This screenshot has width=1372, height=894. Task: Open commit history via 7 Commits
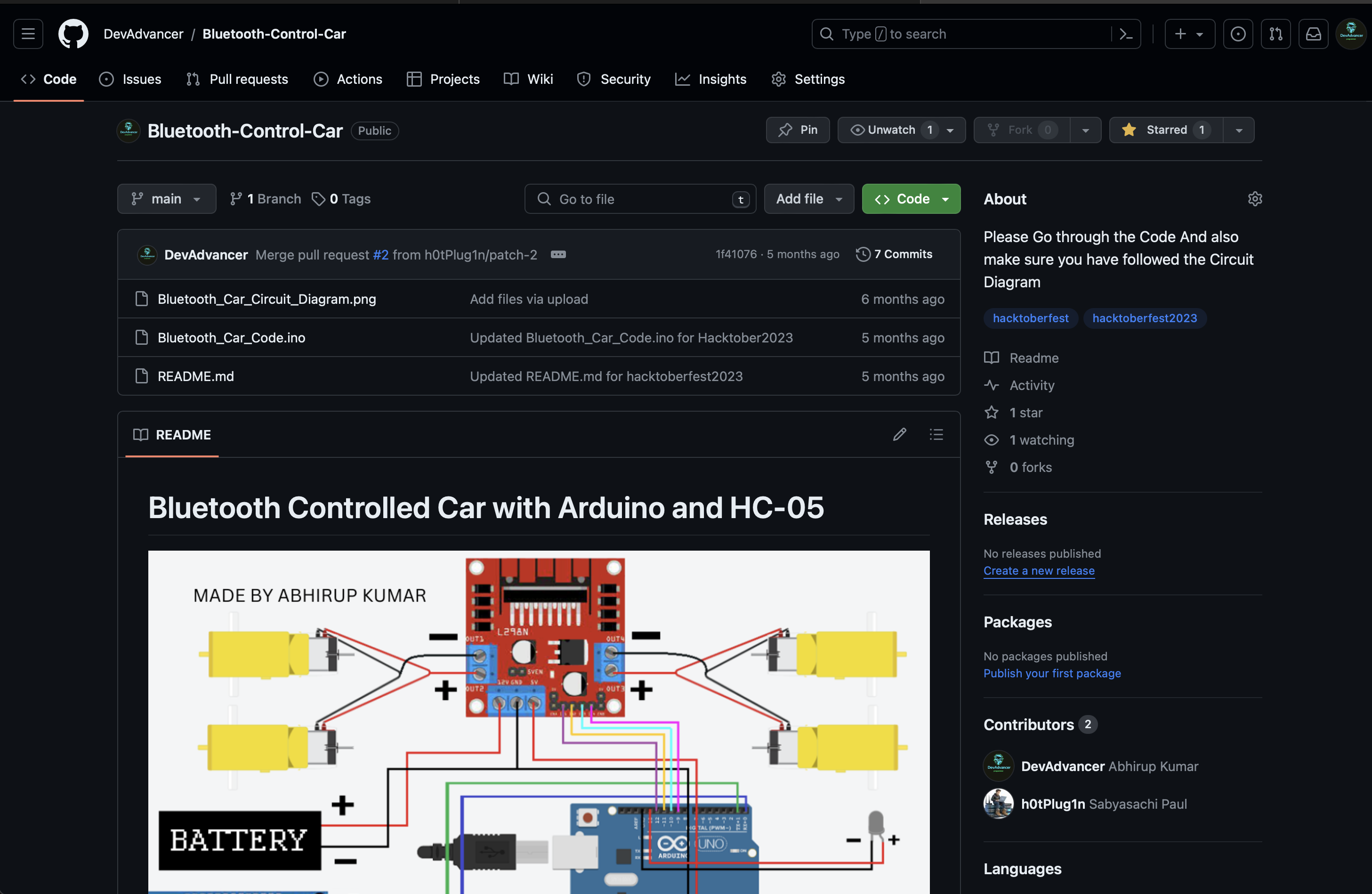[x=894, y=254]
